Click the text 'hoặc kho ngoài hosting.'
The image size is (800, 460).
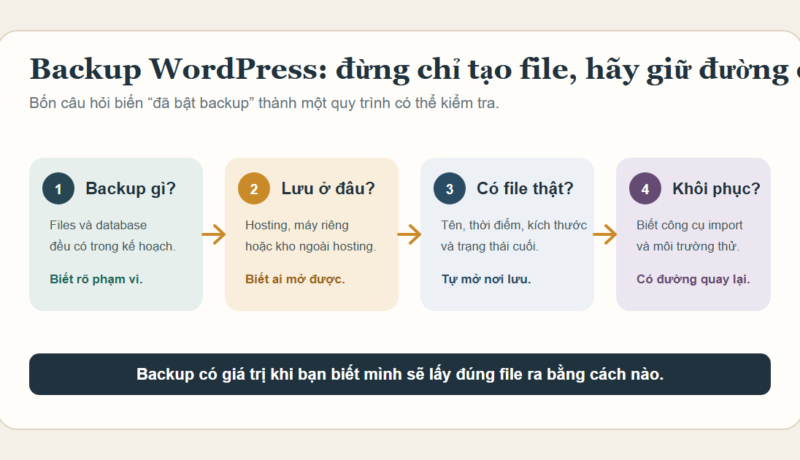tap(310, 246)
